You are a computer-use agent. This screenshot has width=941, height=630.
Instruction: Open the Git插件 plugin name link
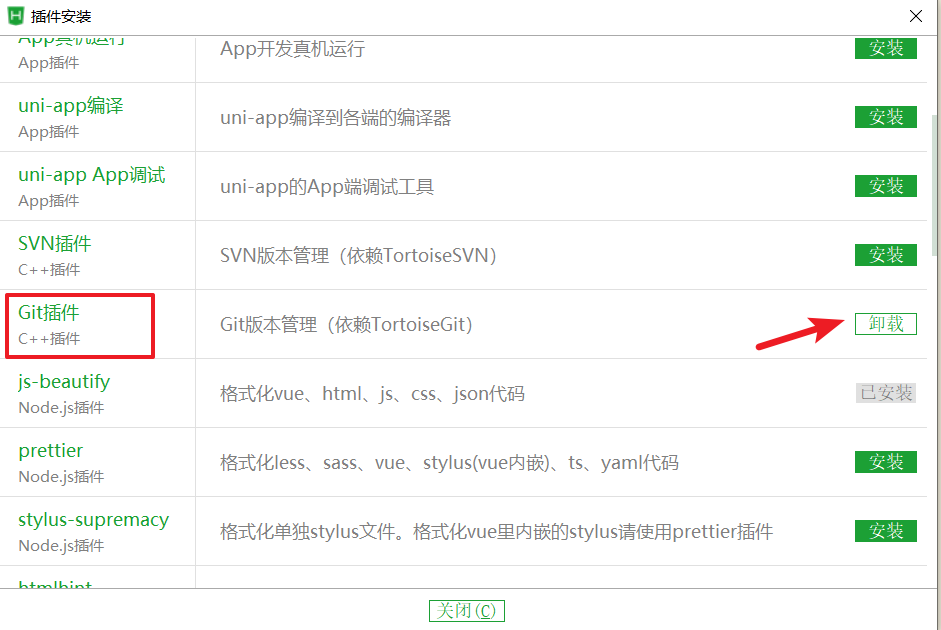click(49, 313)
